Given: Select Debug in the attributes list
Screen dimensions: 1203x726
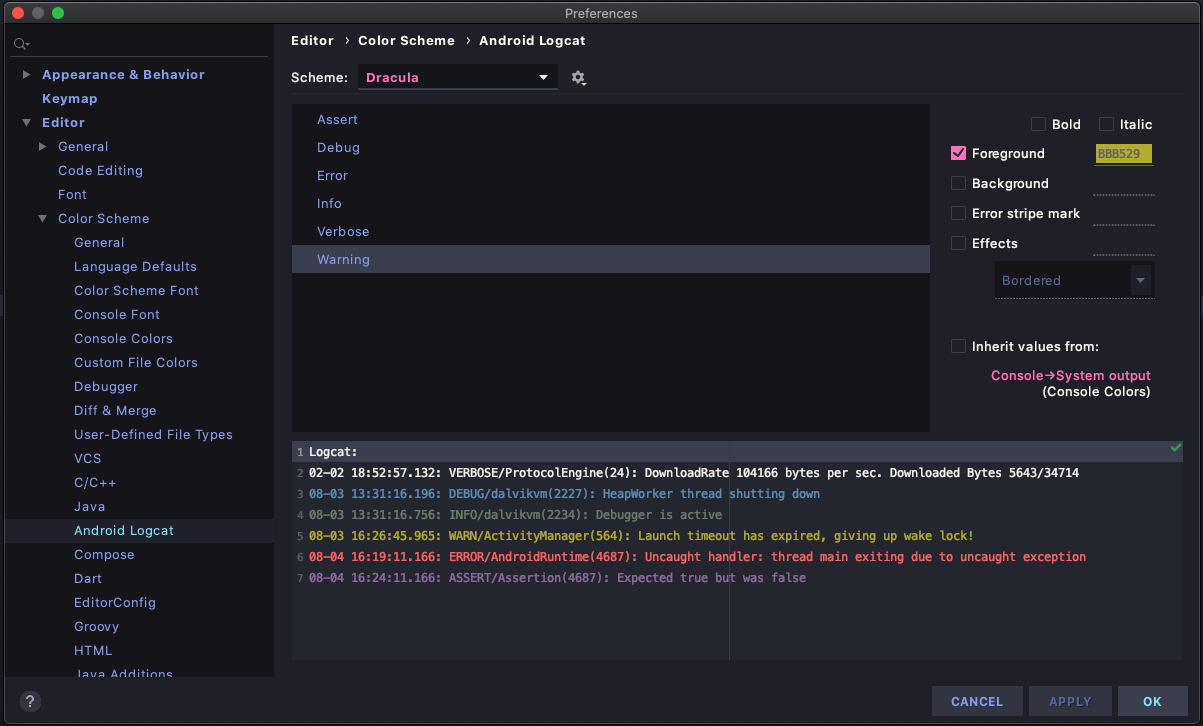Looking at the screenshot, I should pyautogui.click(x=610, y=148).
